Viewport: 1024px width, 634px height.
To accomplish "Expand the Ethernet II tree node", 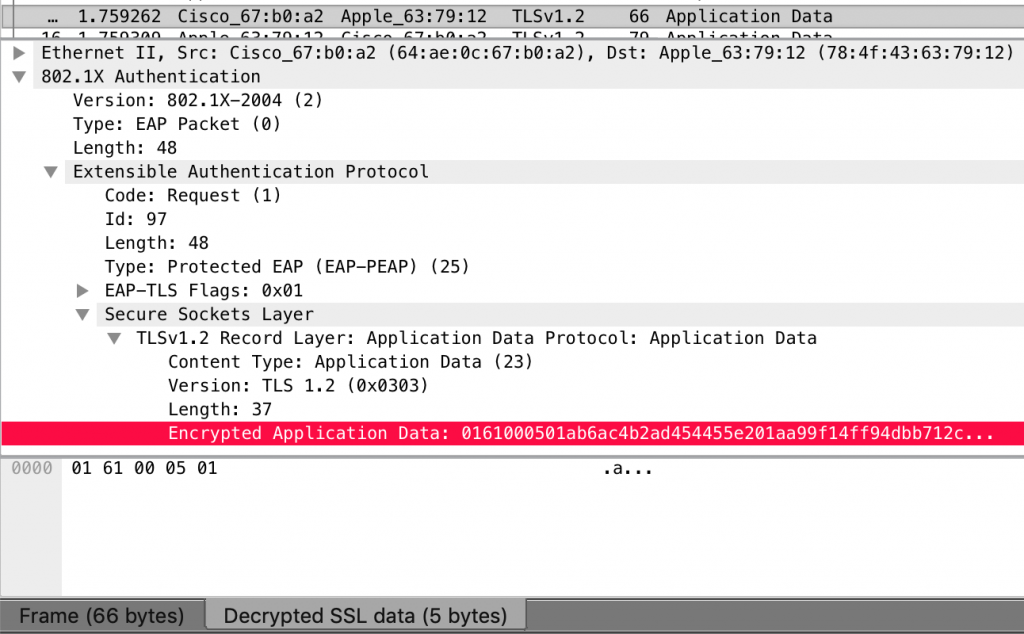I will [19, 53].
